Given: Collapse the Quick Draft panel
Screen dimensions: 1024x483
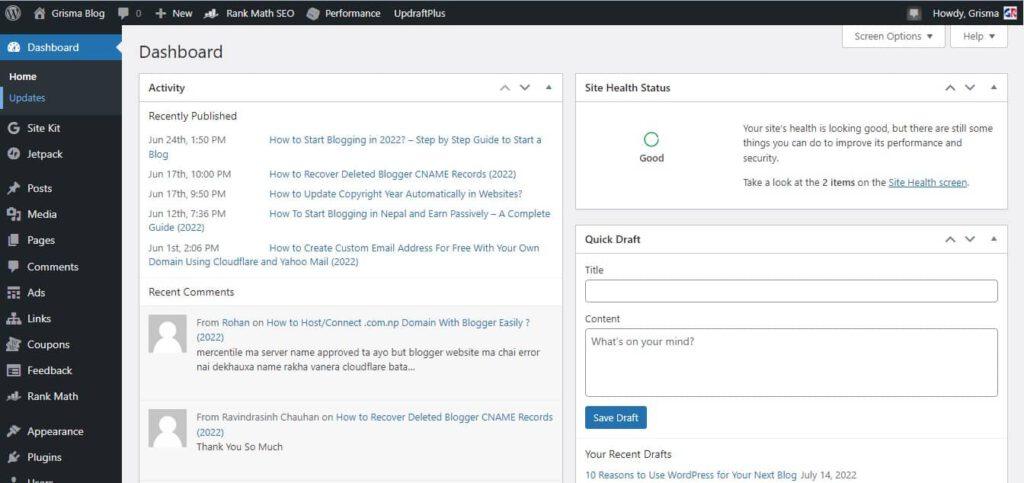Looking at the screenshot, I should point(994,239).
